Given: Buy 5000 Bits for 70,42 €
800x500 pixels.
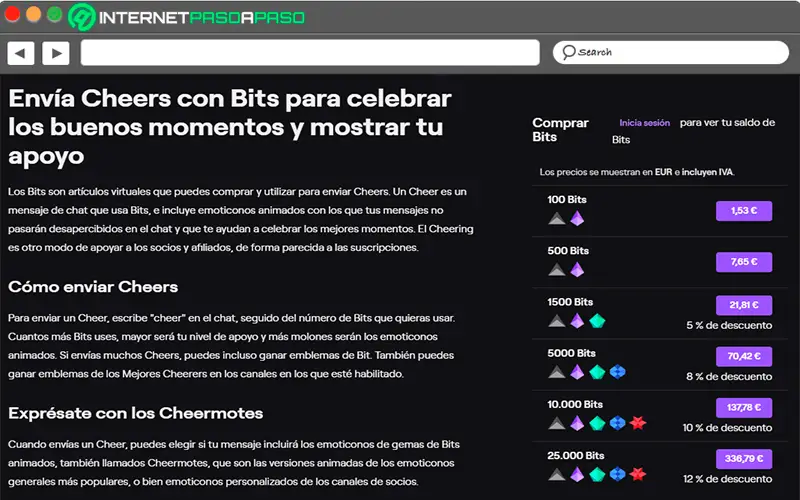Looking at the screenshot, I should 744,356.
